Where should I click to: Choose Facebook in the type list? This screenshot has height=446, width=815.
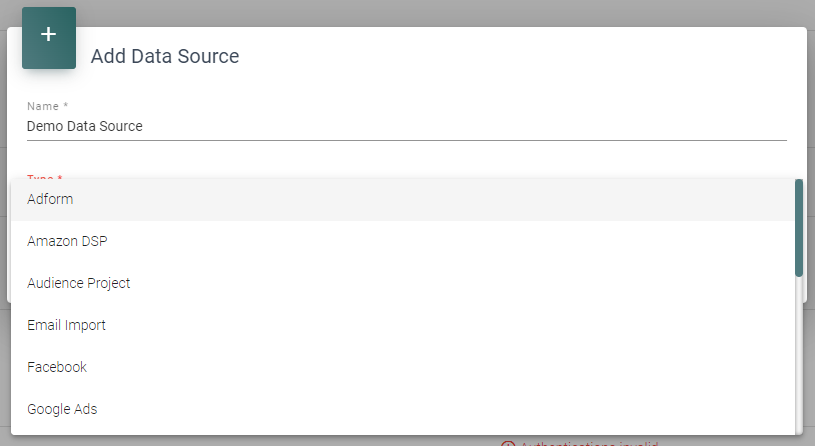click(x=57, y=367)
